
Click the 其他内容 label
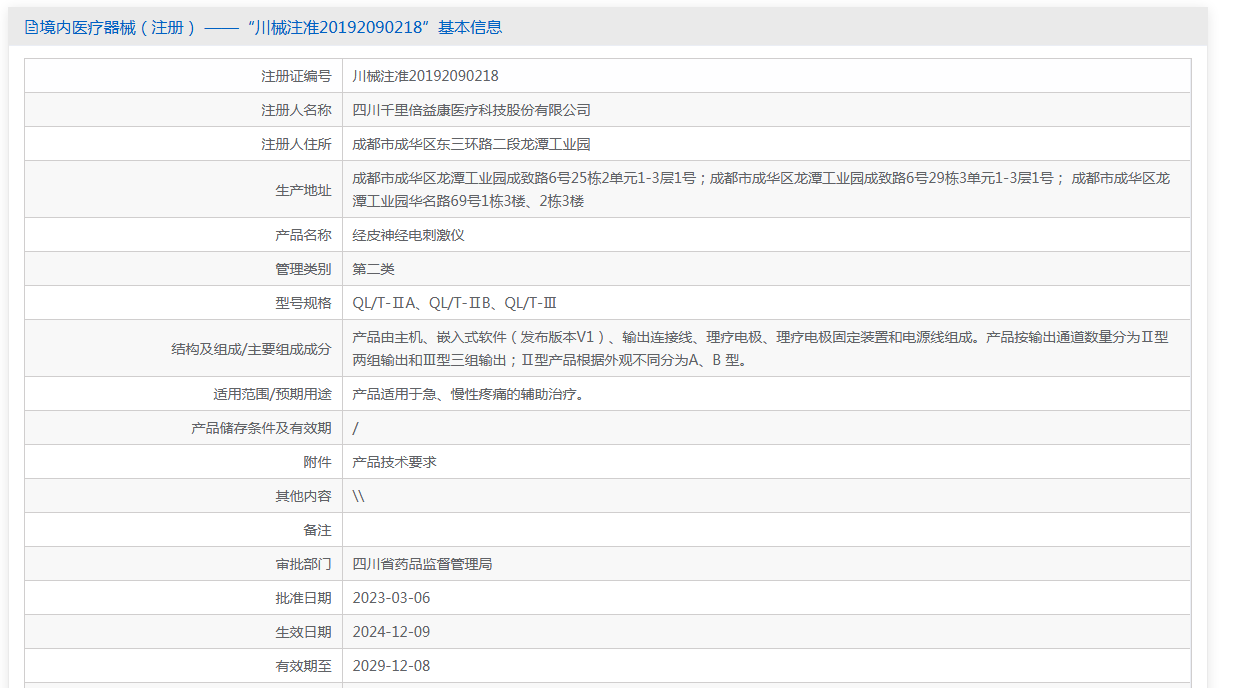[303, 496]
